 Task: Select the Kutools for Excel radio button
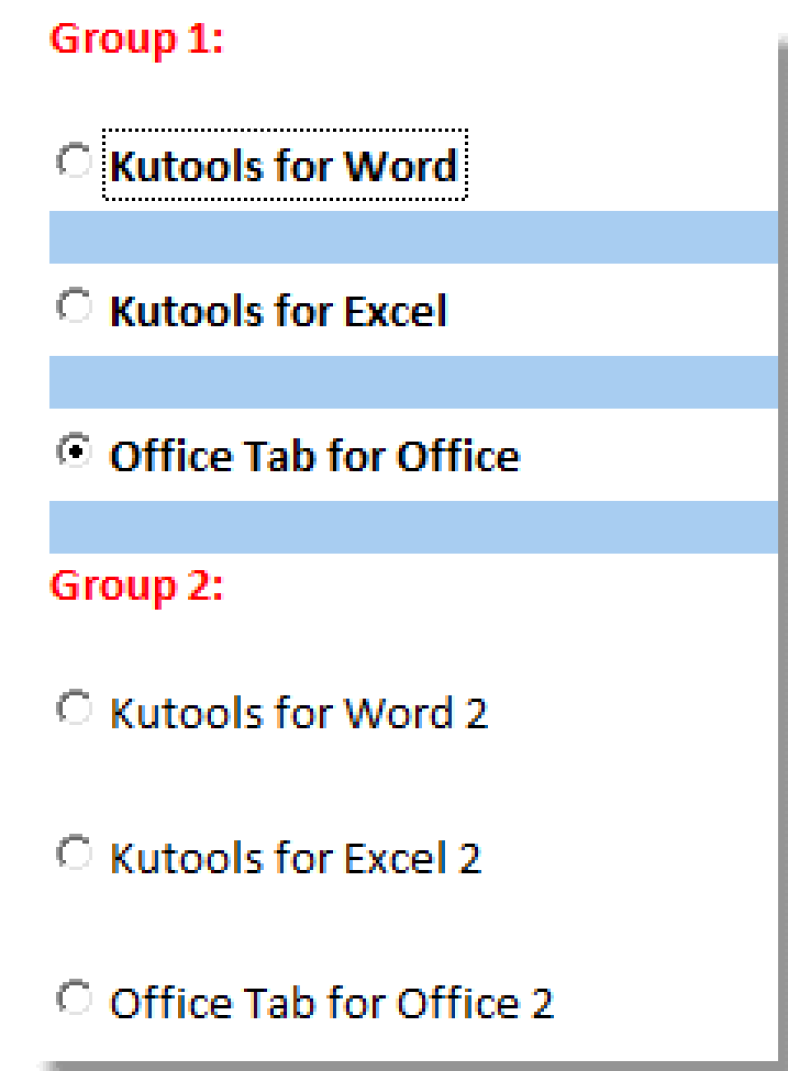tap(74, 308)
